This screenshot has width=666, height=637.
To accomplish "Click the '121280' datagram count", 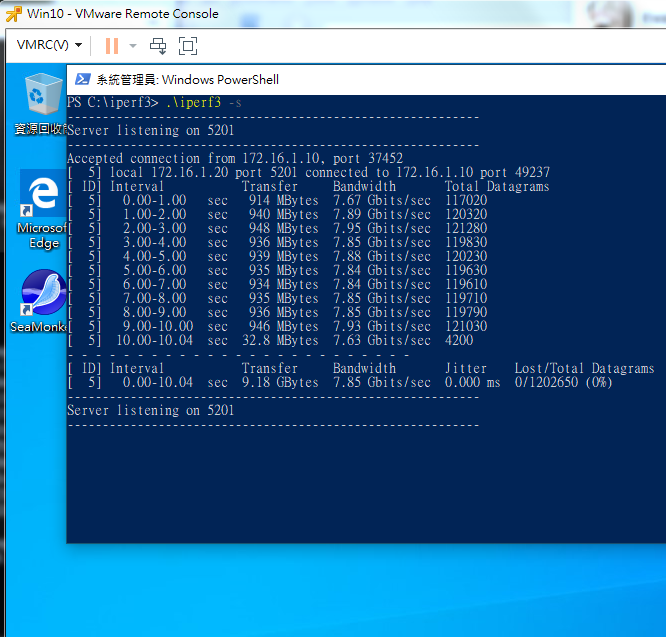I will coord(466,228).
